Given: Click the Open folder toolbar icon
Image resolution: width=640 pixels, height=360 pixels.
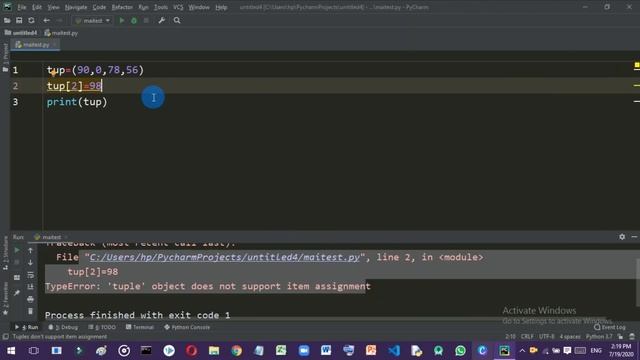Looking at the screenshot, I should 7,20.
